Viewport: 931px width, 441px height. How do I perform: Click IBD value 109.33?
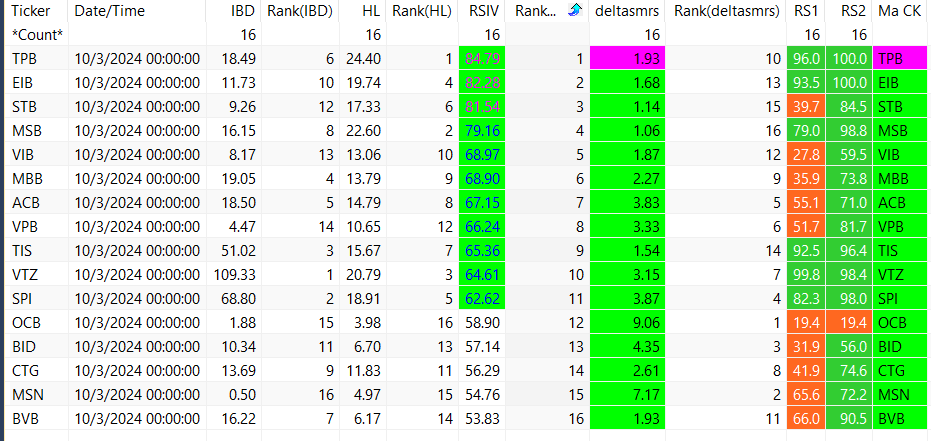pos(235,275)
